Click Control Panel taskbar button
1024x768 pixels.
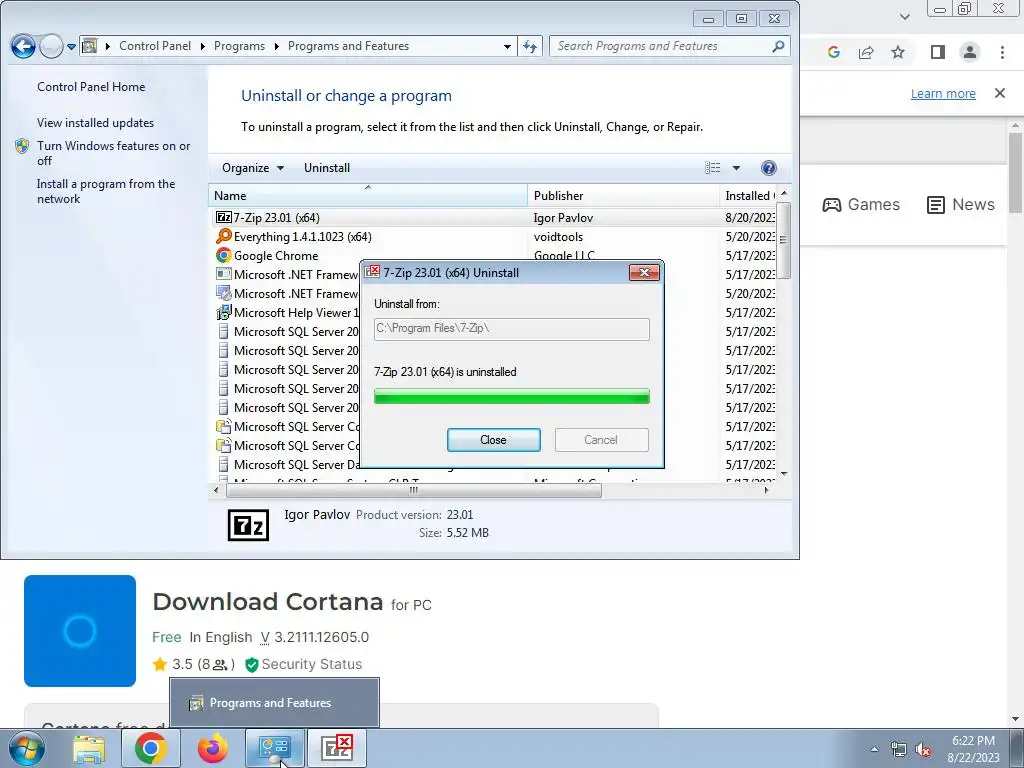point(275,748)
